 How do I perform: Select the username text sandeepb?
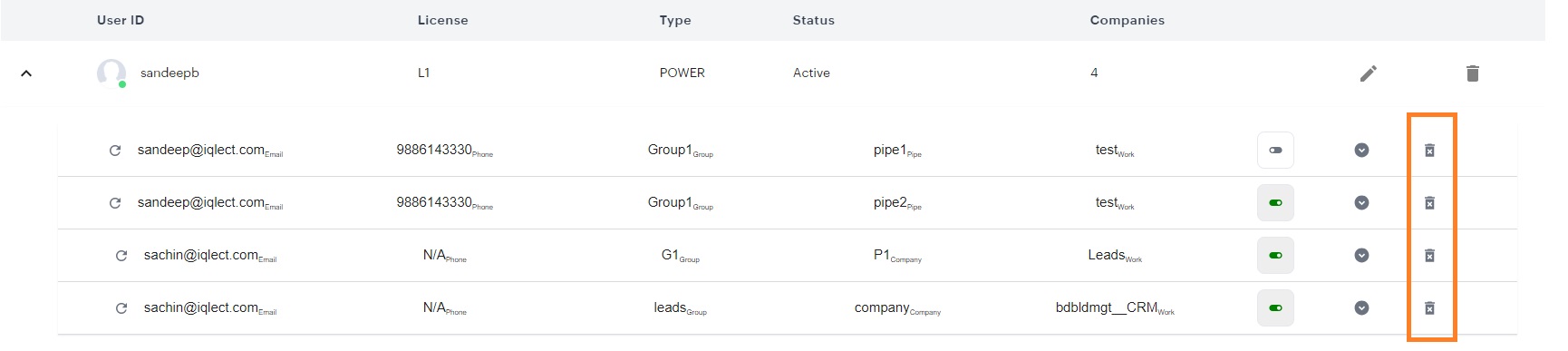tap(169, 73)
